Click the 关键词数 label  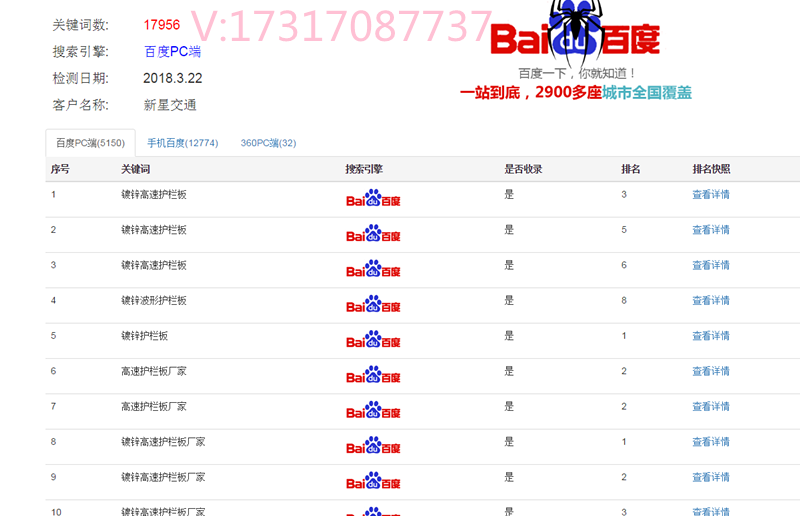[x=81, y=25]
